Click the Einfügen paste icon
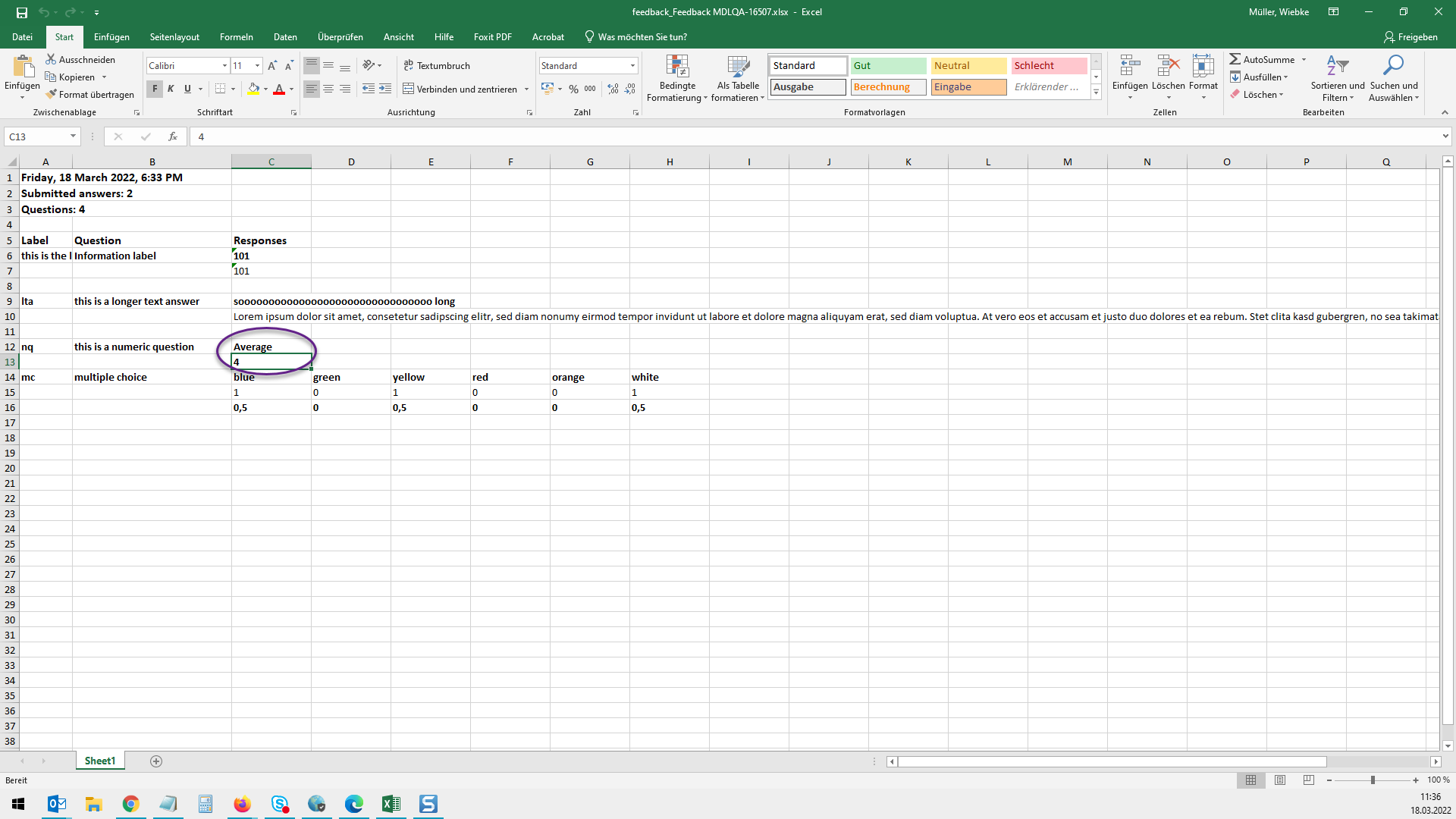1456x819 pixels. (x=23, y=67)
